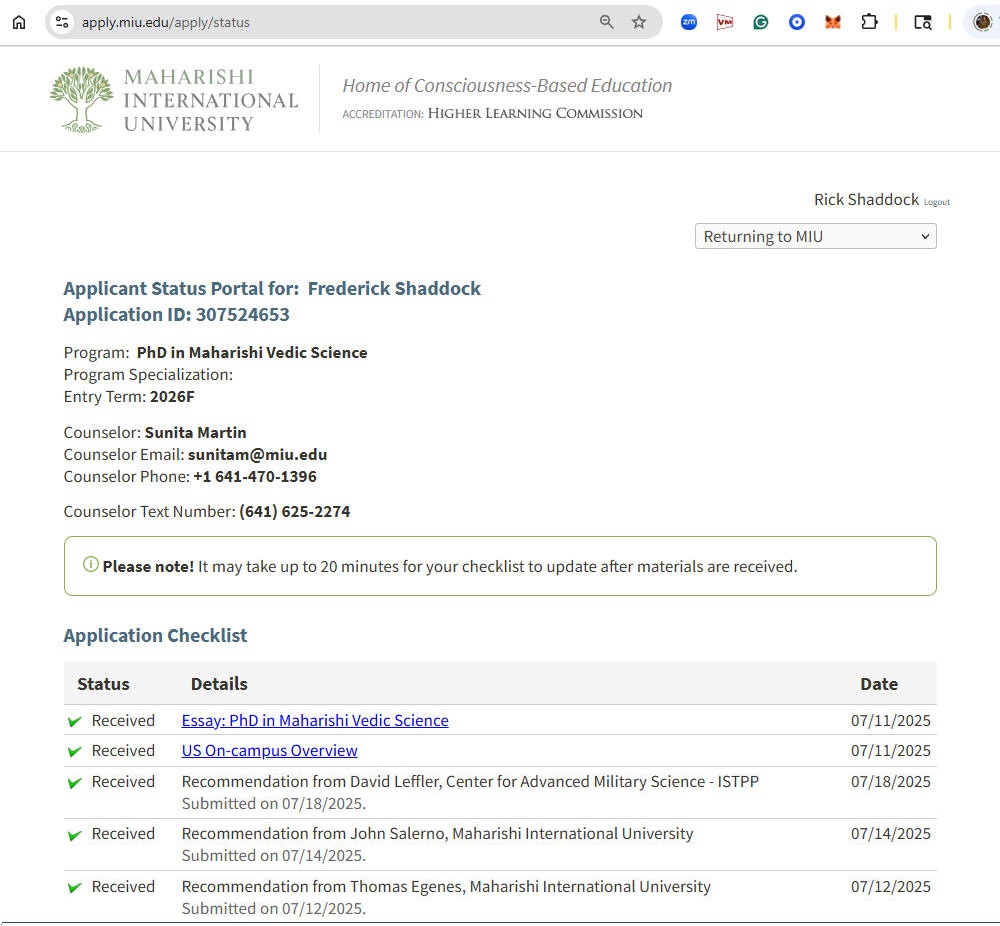Click the tab search icon in toolbar
The width and height of the screenshot is (1000, 926).
(922, 22)
